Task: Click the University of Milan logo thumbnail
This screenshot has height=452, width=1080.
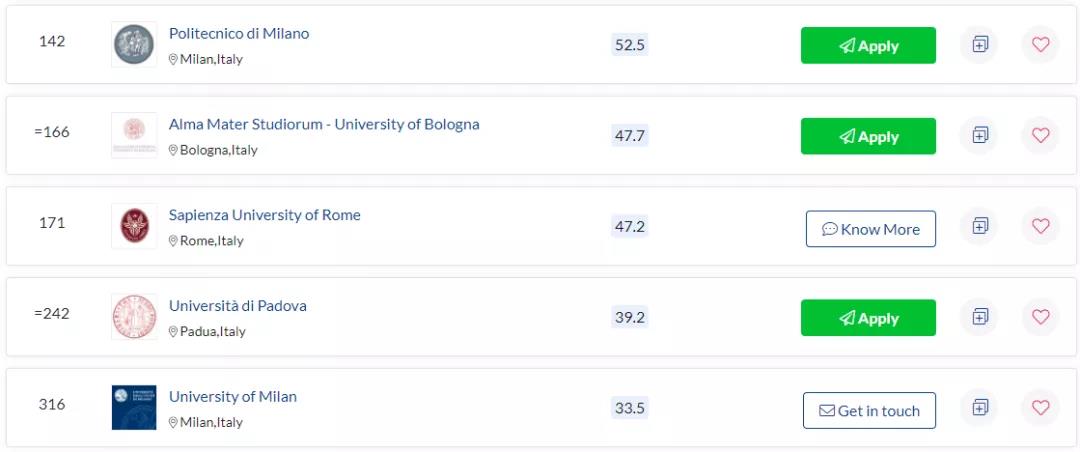Action: [134, 407]
